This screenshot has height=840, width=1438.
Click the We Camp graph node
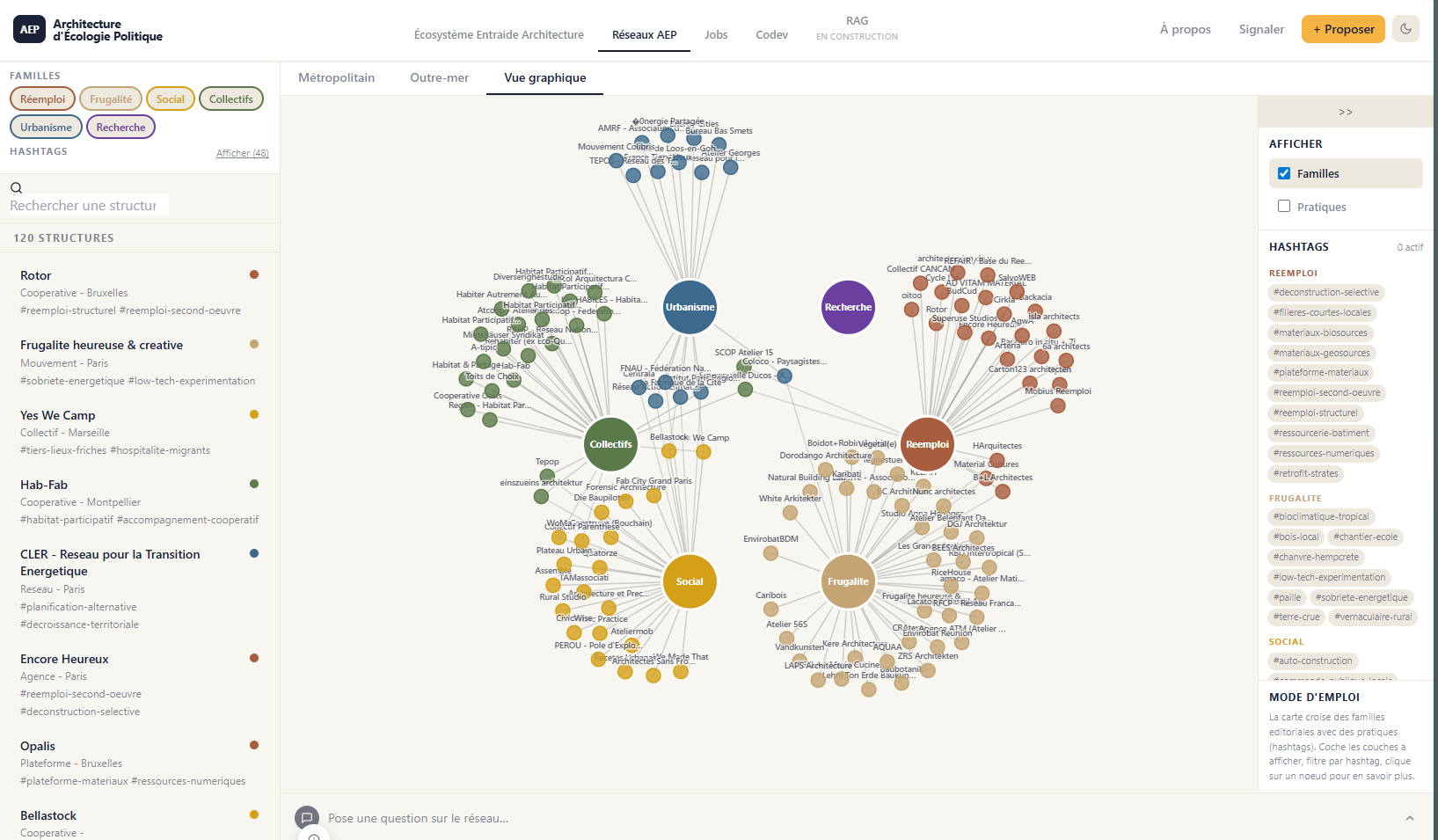point(703,451)
